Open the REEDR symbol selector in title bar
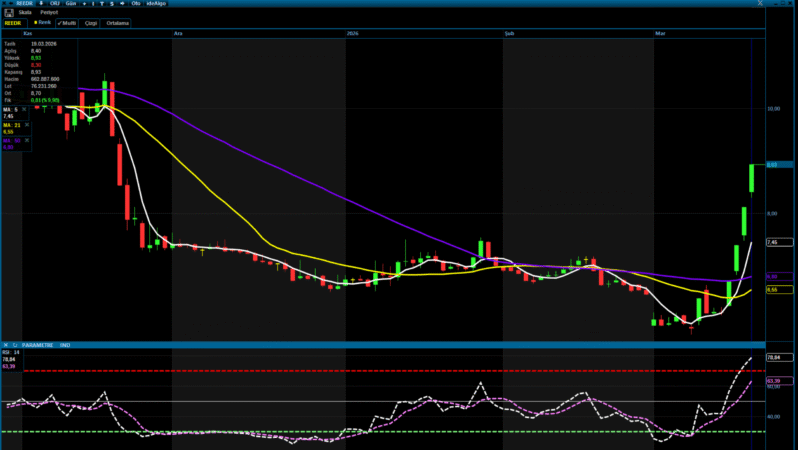Image resolution: width=798 pixels, height=450 pixels. pyautogui.click(x=24, y=4)
